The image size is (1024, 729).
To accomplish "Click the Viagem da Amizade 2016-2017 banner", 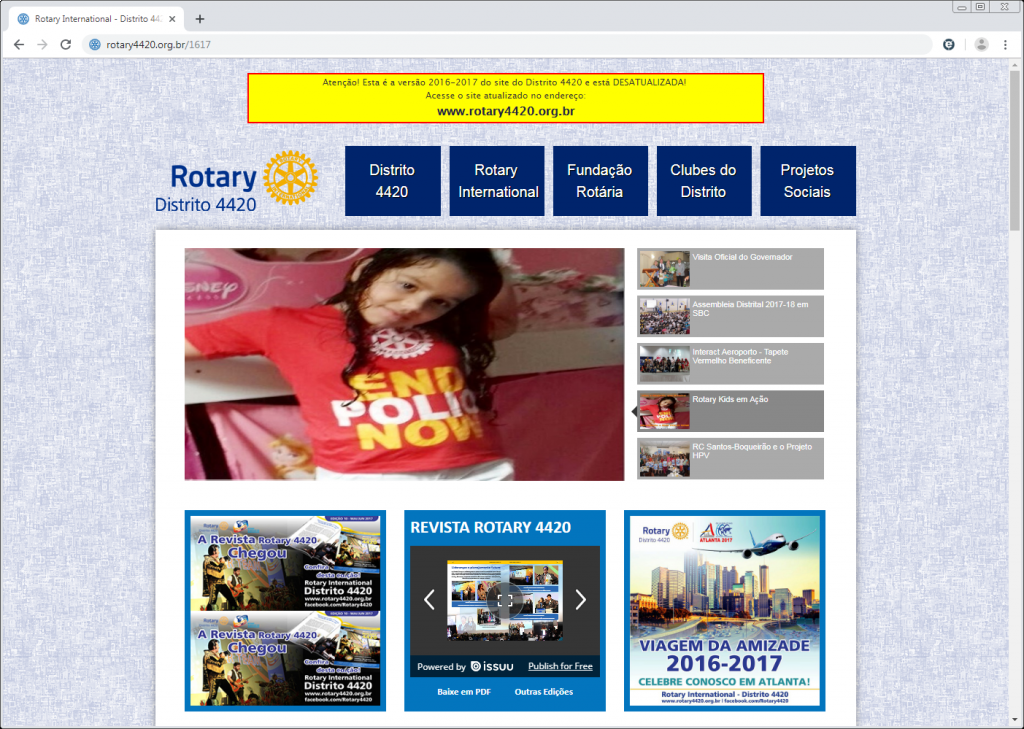I will pyautogui.click(x=724, y=611).
